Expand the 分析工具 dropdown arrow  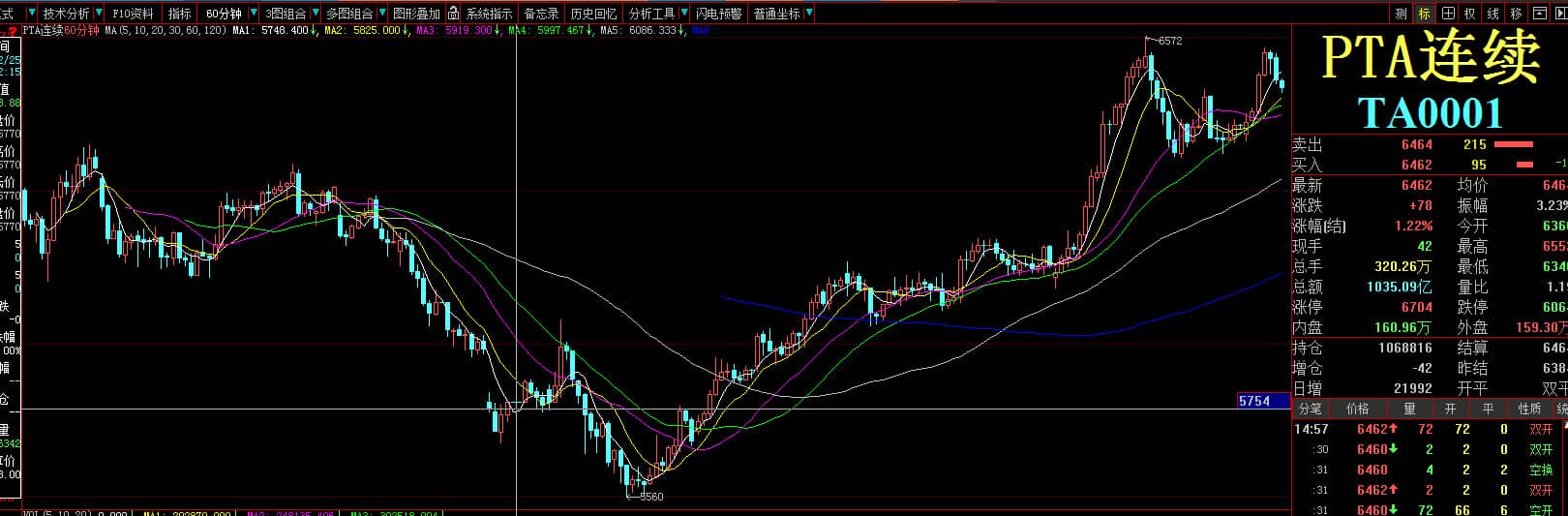tap(683, 14)
